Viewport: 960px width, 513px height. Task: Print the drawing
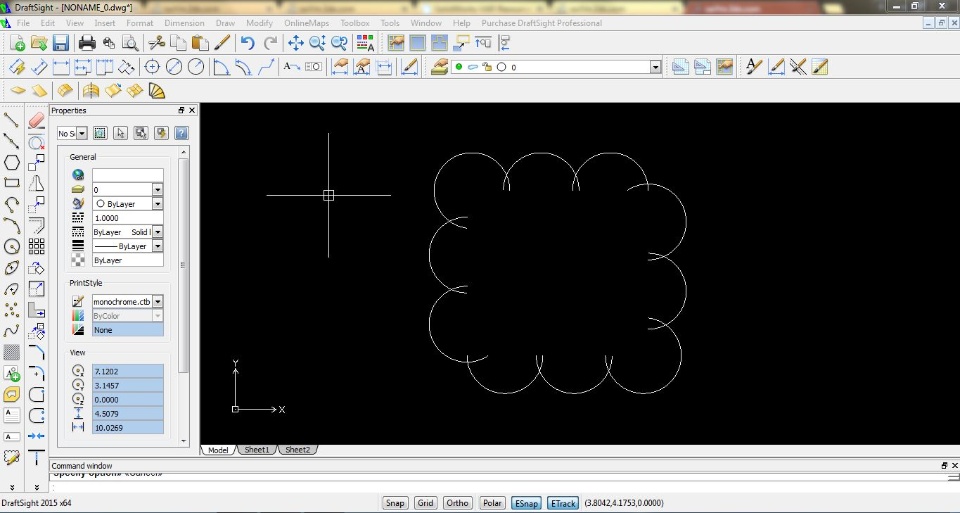tap(87, 43)
